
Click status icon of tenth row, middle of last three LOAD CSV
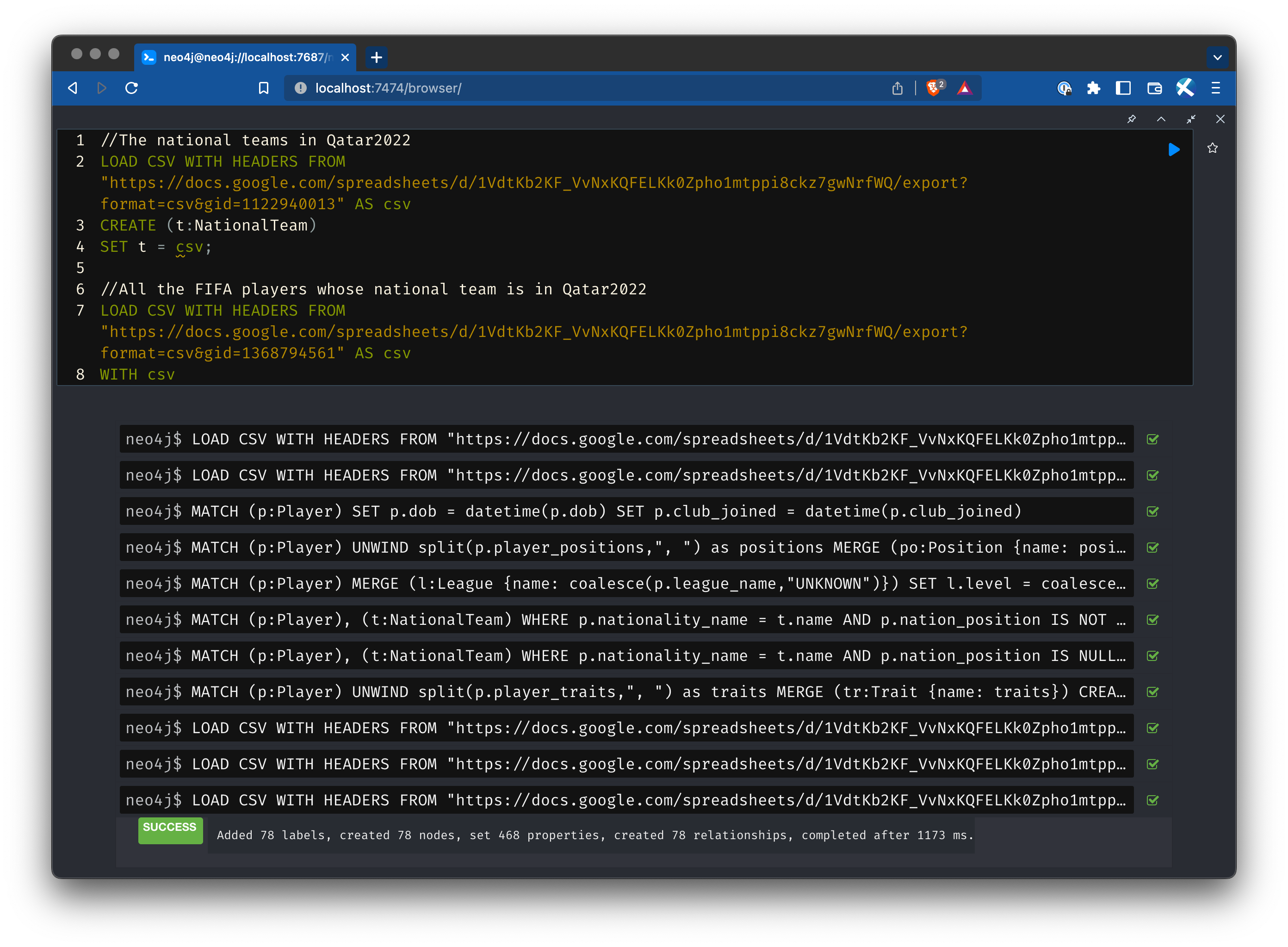tap(1153, 765)
